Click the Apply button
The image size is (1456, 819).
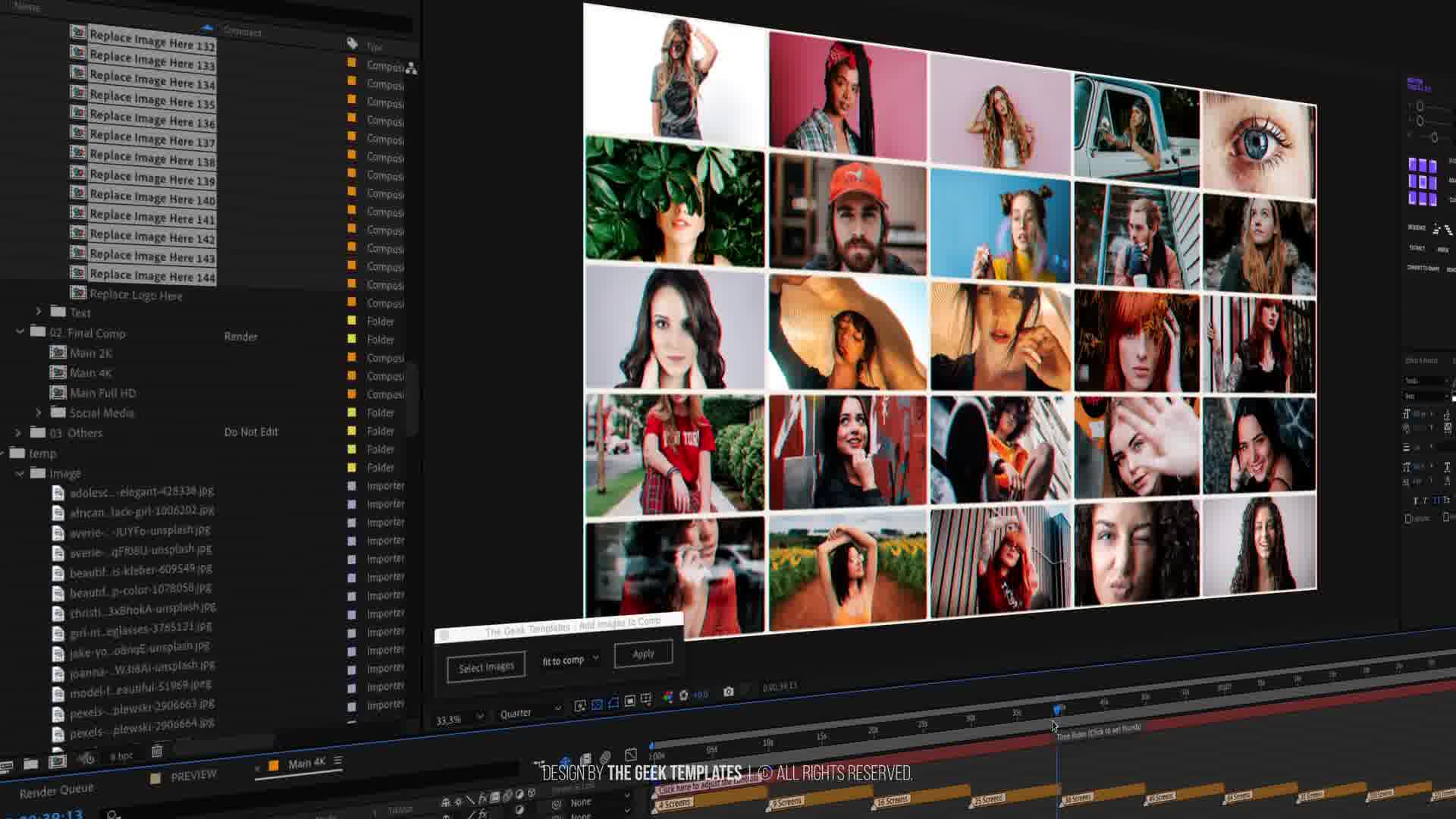point(643,654)
